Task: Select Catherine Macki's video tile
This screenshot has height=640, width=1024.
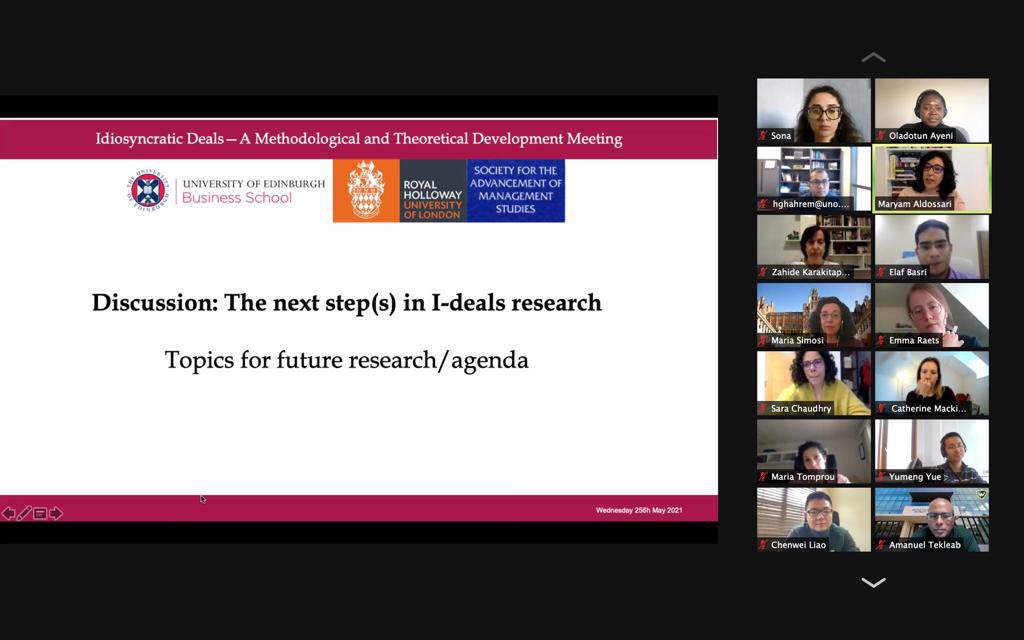Action: (932, 383)
